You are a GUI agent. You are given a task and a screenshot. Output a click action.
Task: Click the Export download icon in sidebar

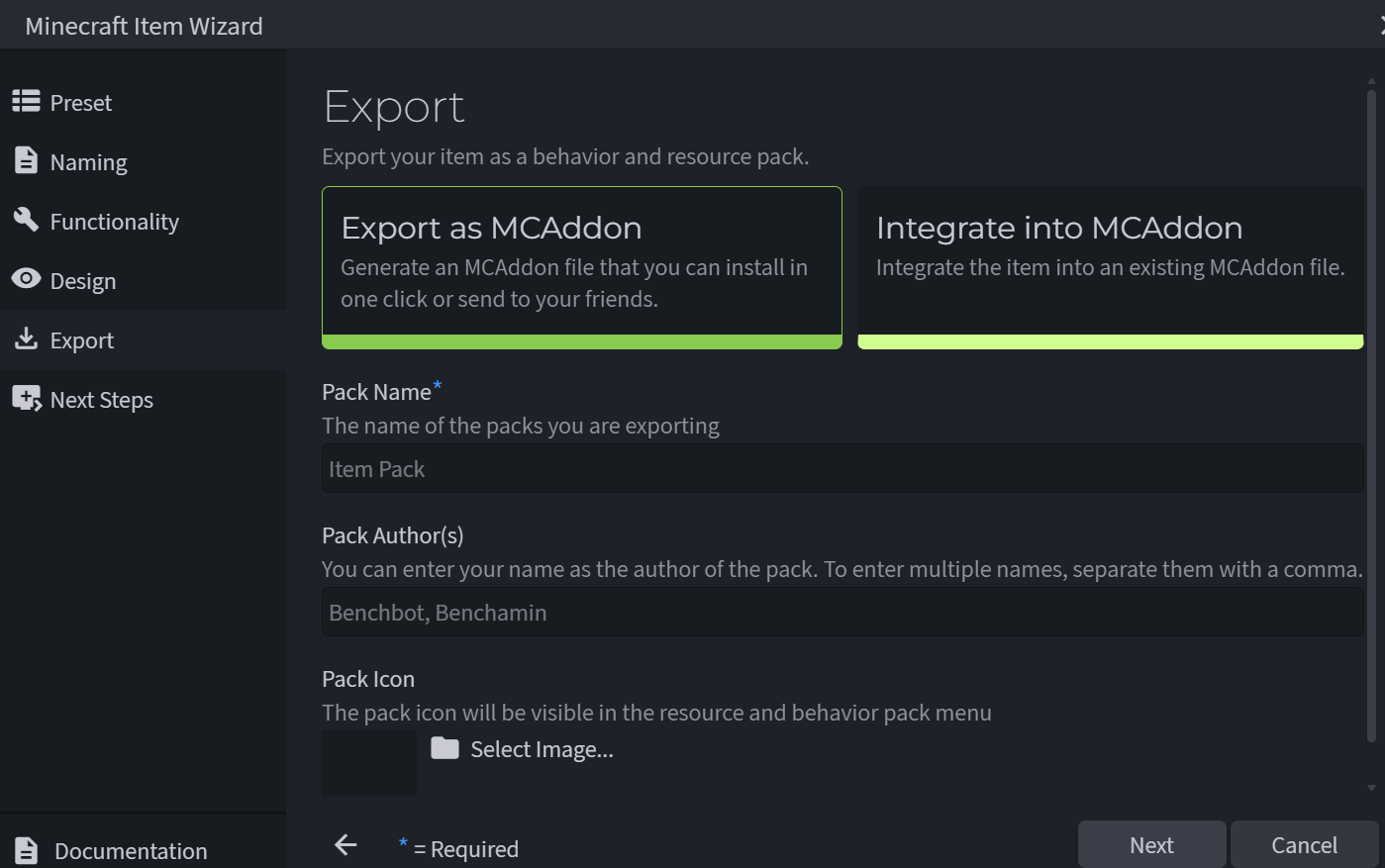(26, 338)
